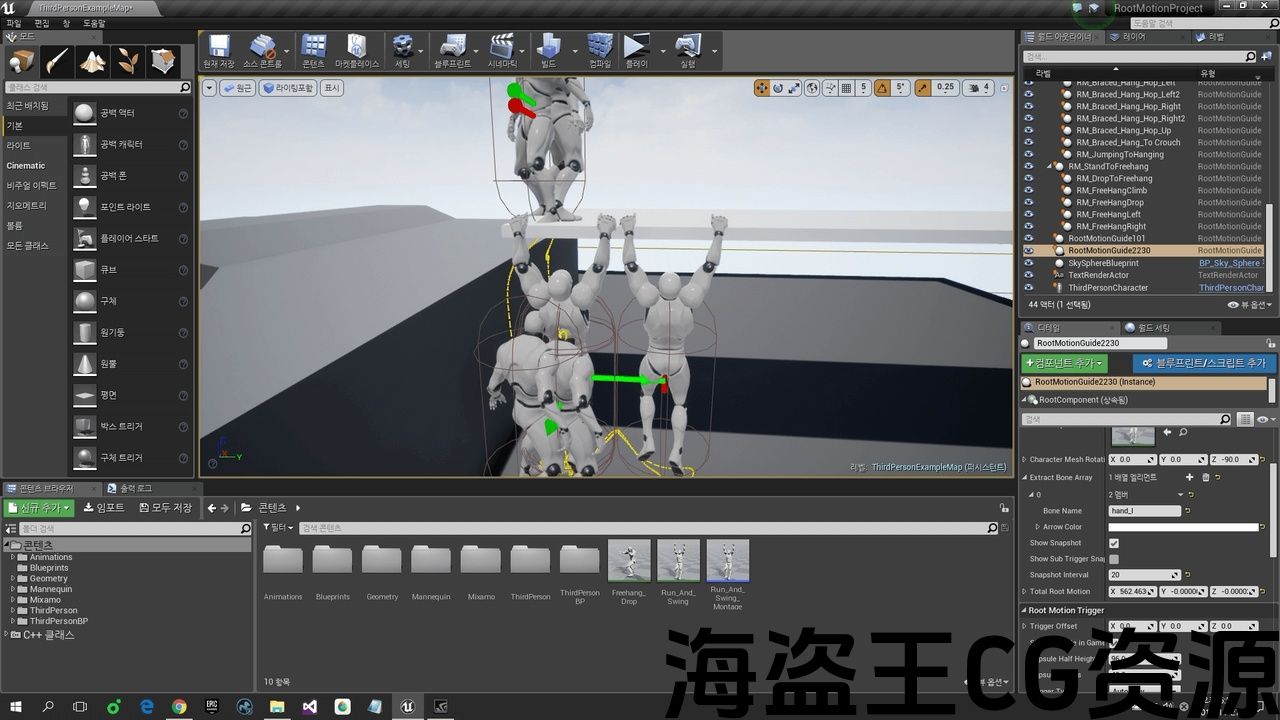
Task: Uncheck the Show Snapshot checkbox
Action: coord(1114,543)
